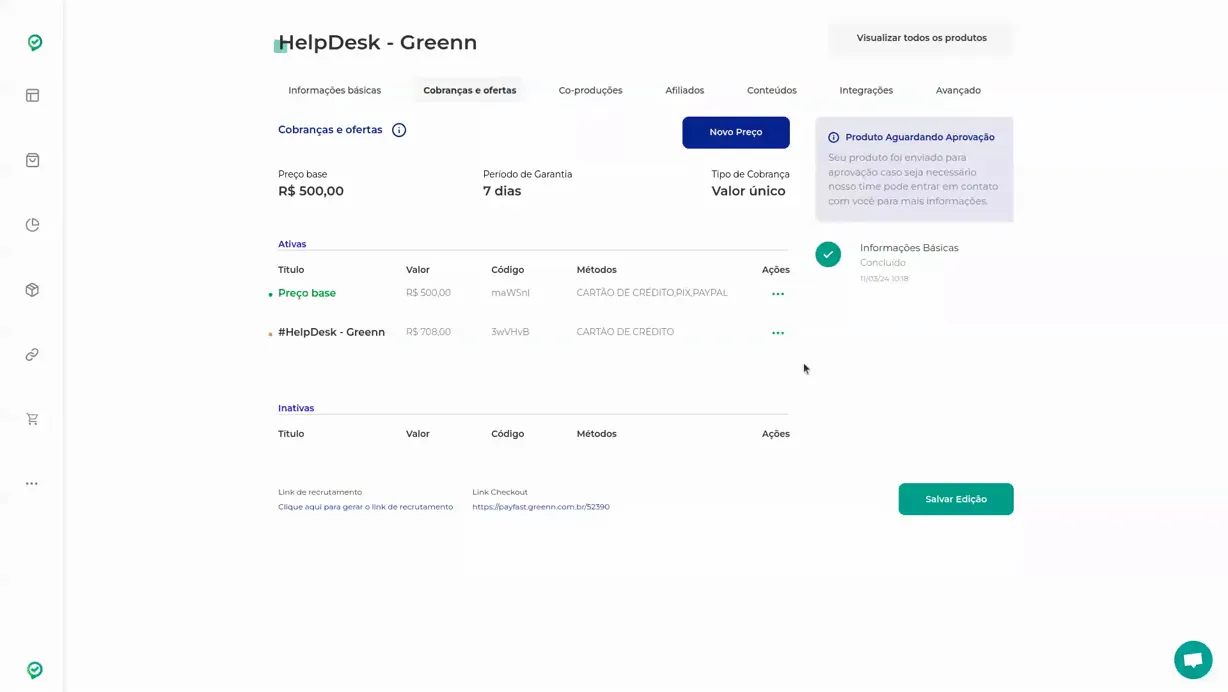
Task: Open the payfast checkout link
Action: tap(541, 507)
